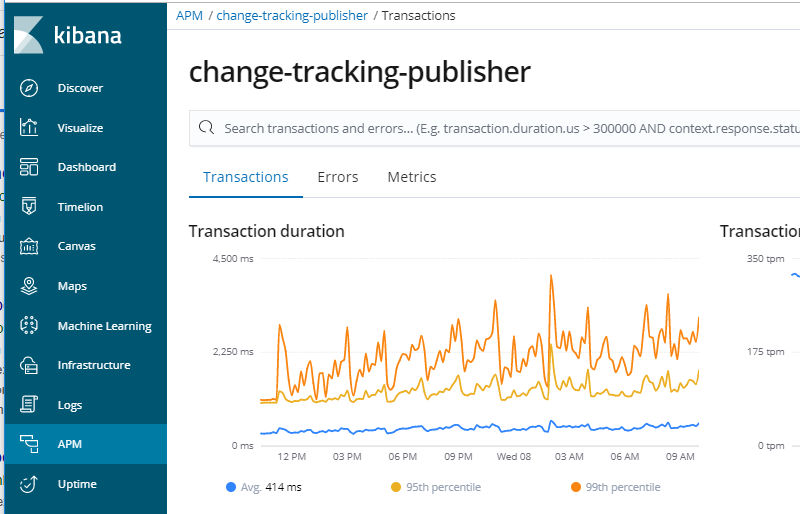800x514 pixels.
Task: Open Visualize via bar chart icon
Action: 29,127
